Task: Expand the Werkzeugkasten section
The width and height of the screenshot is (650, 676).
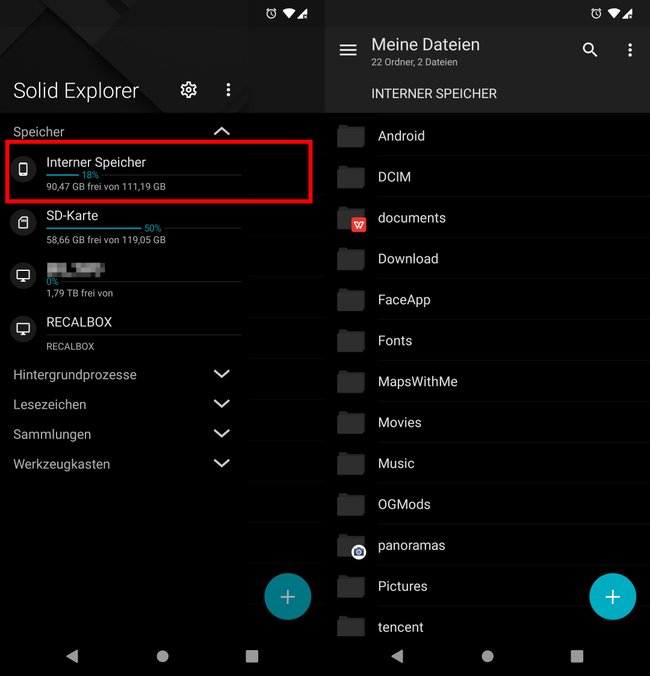Action: (x=222, y=463)
